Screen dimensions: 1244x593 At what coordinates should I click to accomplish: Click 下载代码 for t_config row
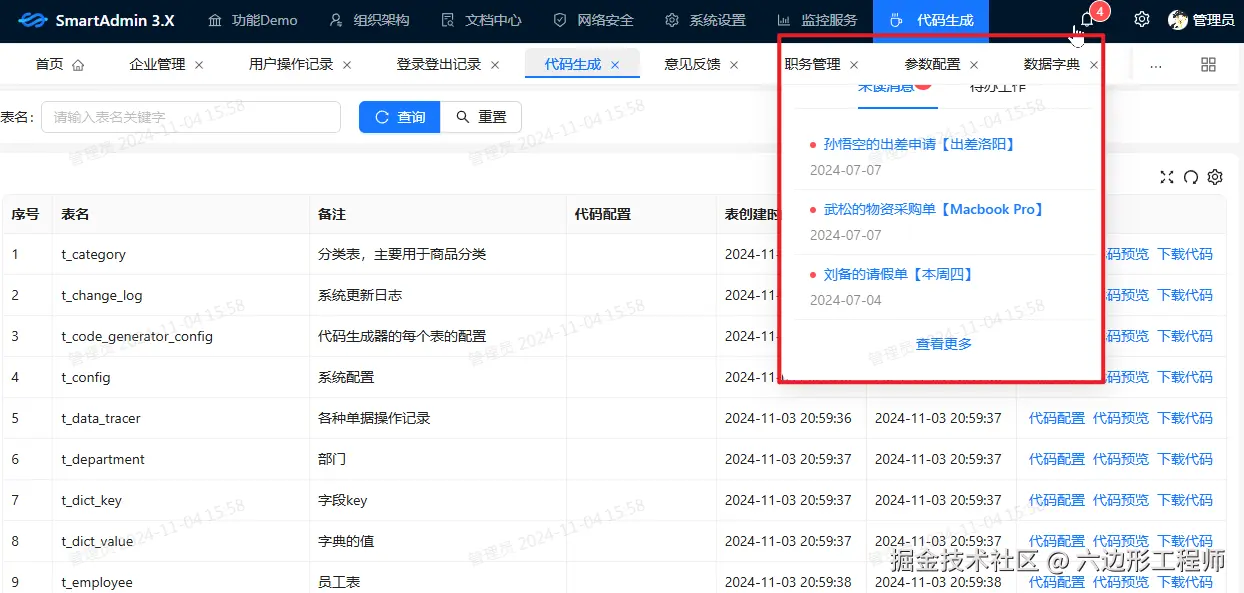(x=1185, y=377)
